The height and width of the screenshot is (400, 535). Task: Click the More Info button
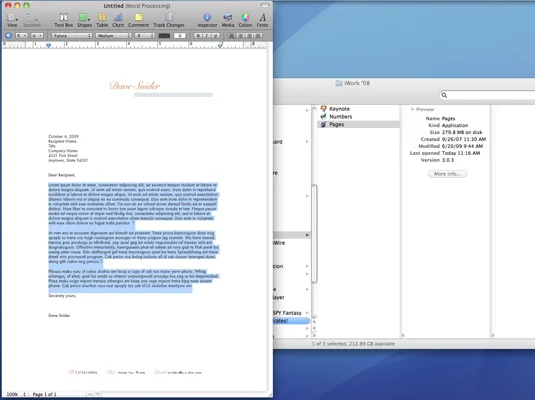click(x=447, y=174)
